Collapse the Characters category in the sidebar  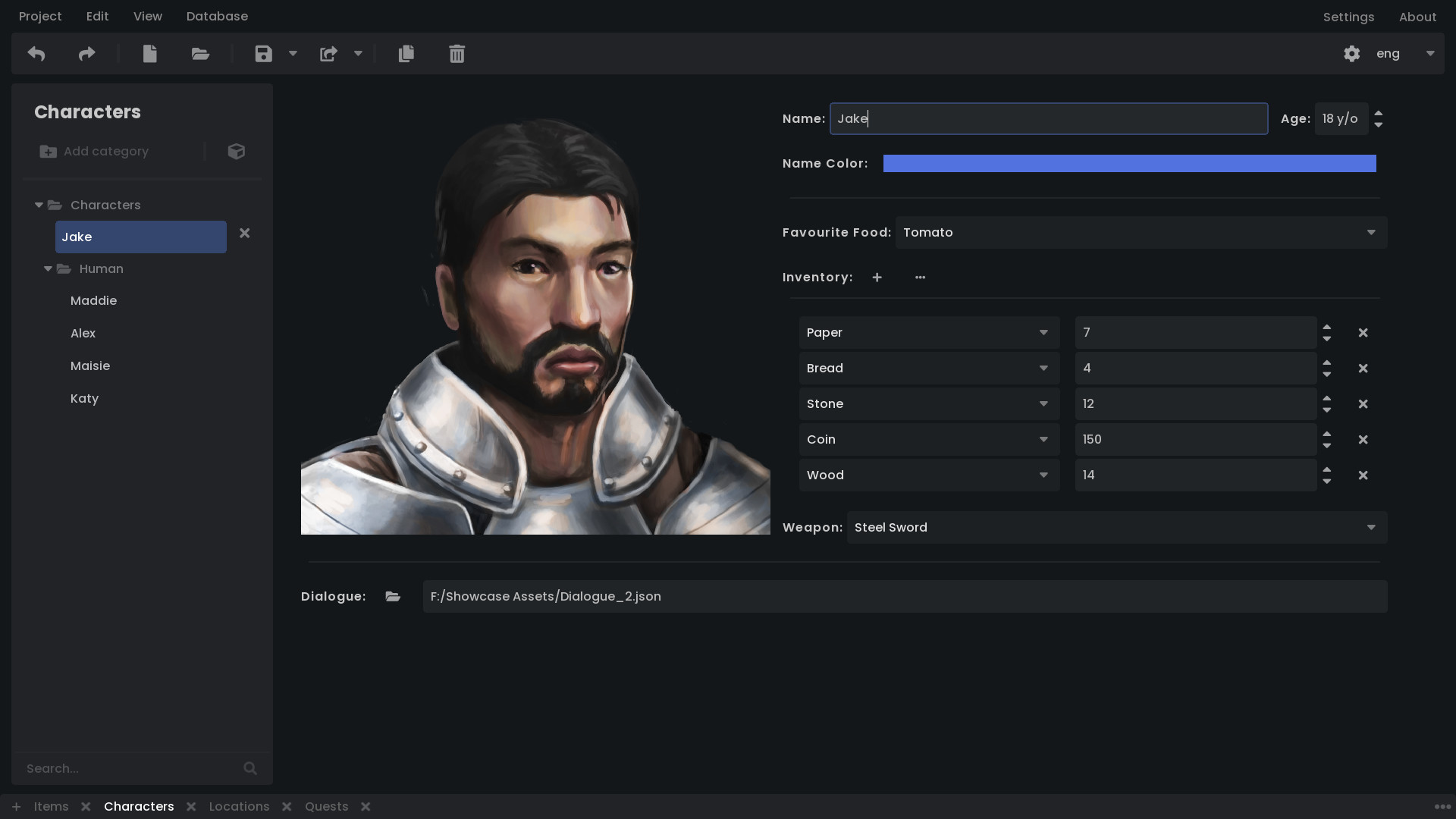[38, 205]
